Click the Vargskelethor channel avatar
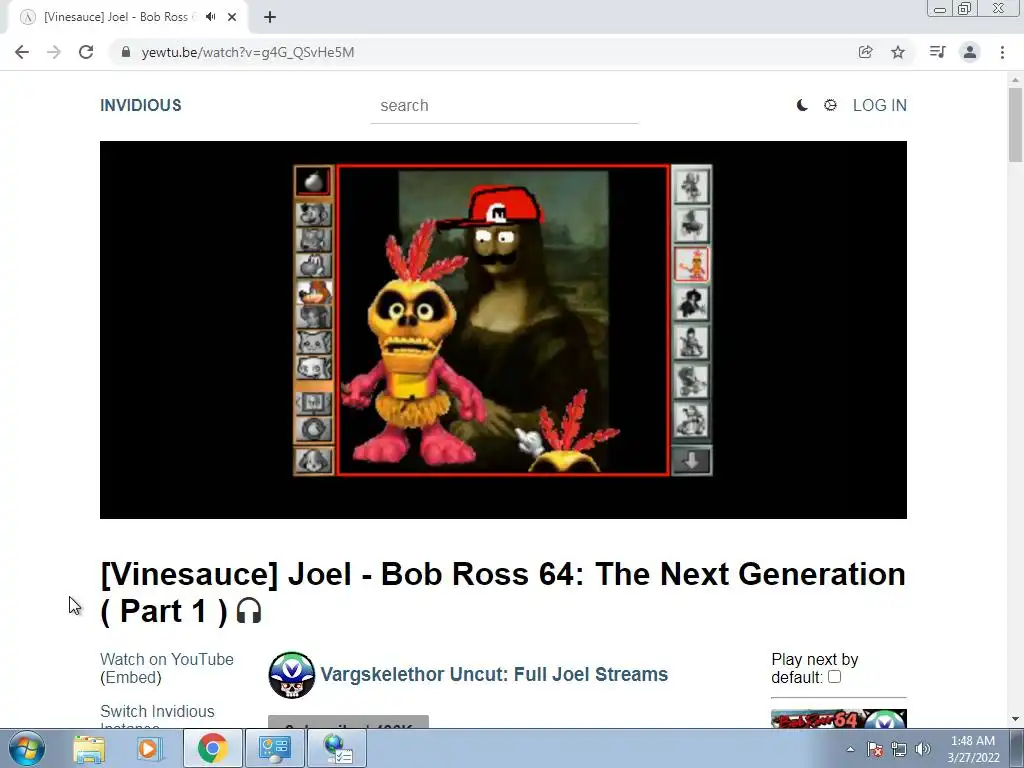This screenshot has width=1024, height=768. (x=291, y=675)
